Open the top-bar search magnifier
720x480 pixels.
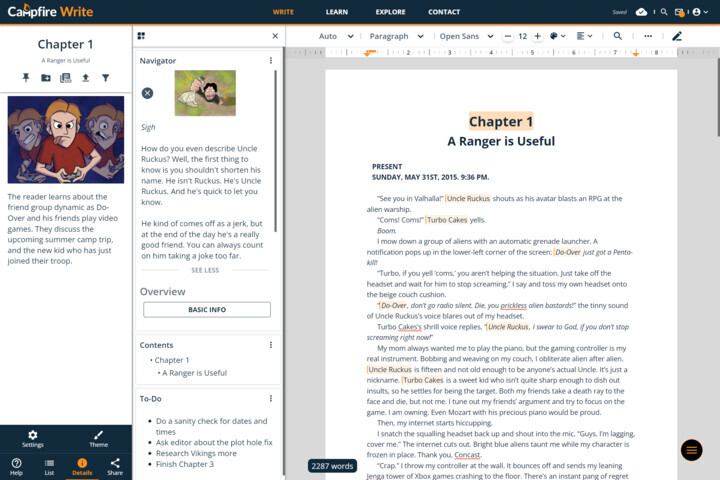pos(664,12)
